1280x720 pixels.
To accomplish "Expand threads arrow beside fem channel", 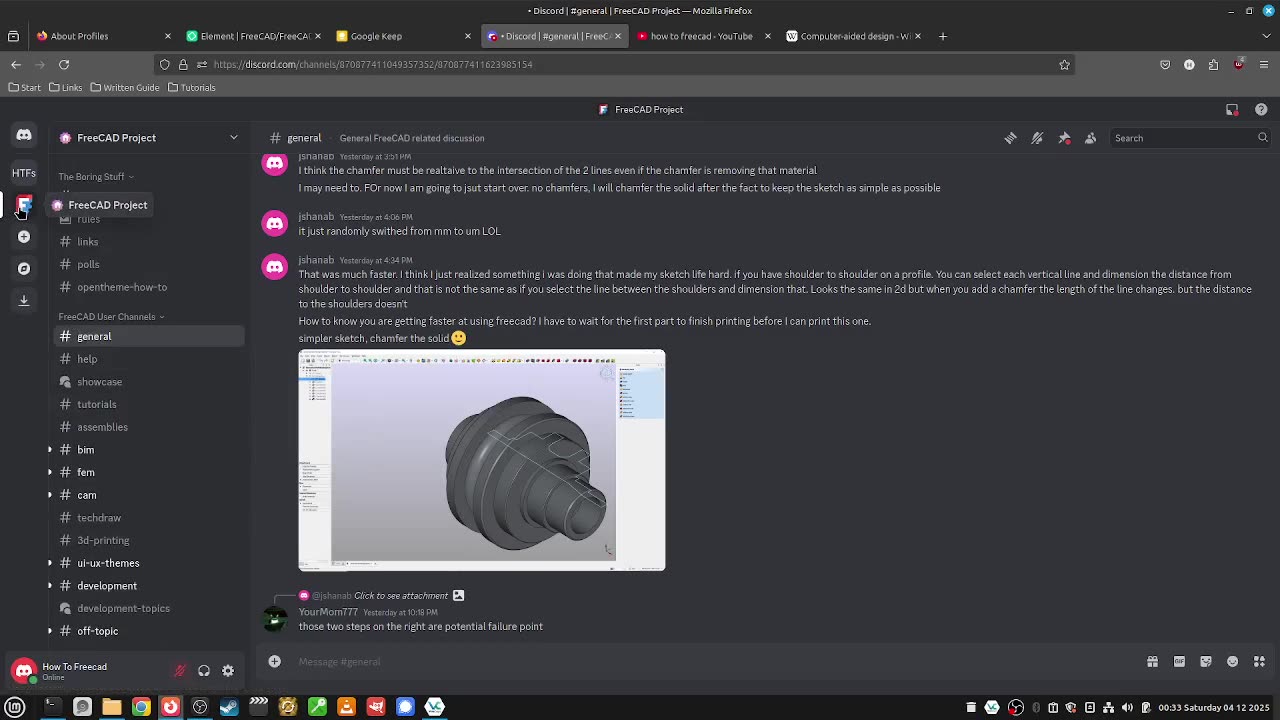I will pyautogui.click(x=50, y=472).
